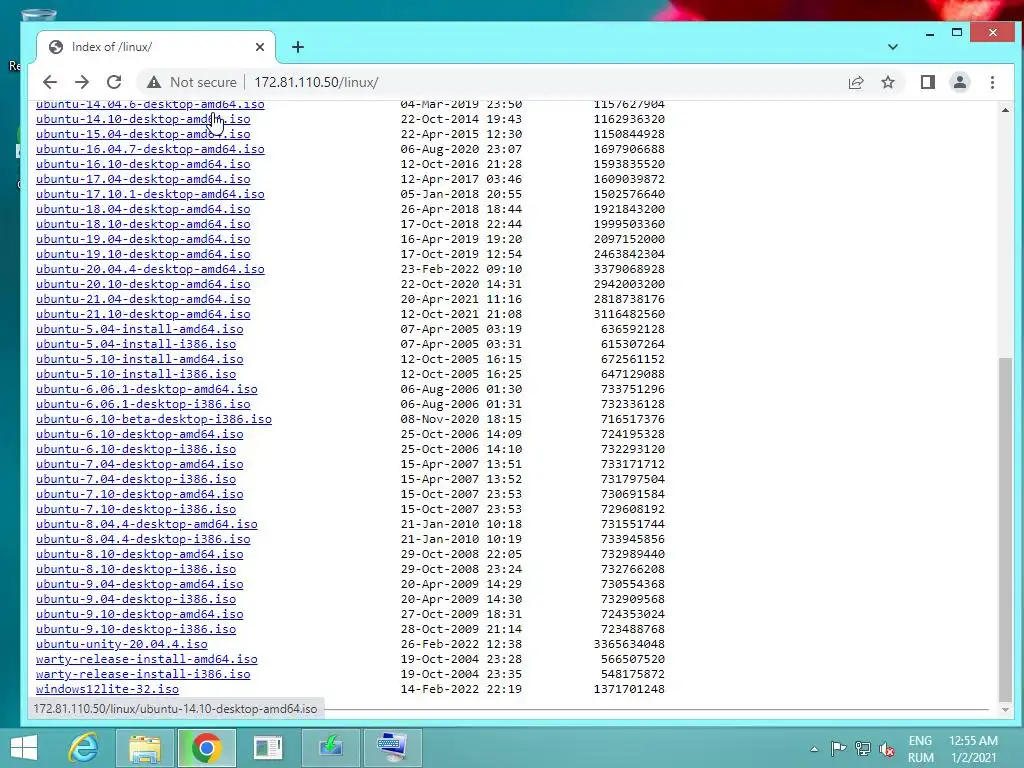Open ubuntu-8.04.4-desktop-i386.iso link
The image size is (1024, 768).
click(143, 539)
